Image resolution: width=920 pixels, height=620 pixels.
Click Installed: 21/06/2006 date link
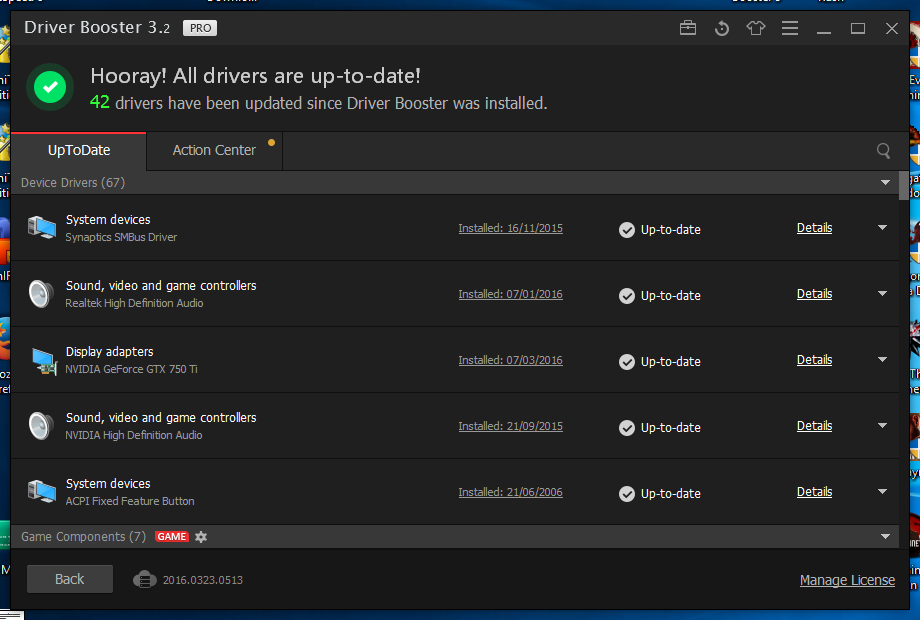[510, 492]
